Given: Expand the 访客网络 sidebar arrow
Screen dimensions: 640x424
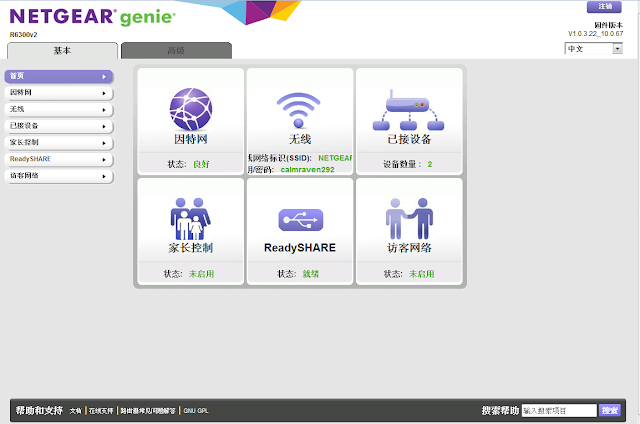Looking at the screenshot, I should pyautogui.click(x=104, y=176).
